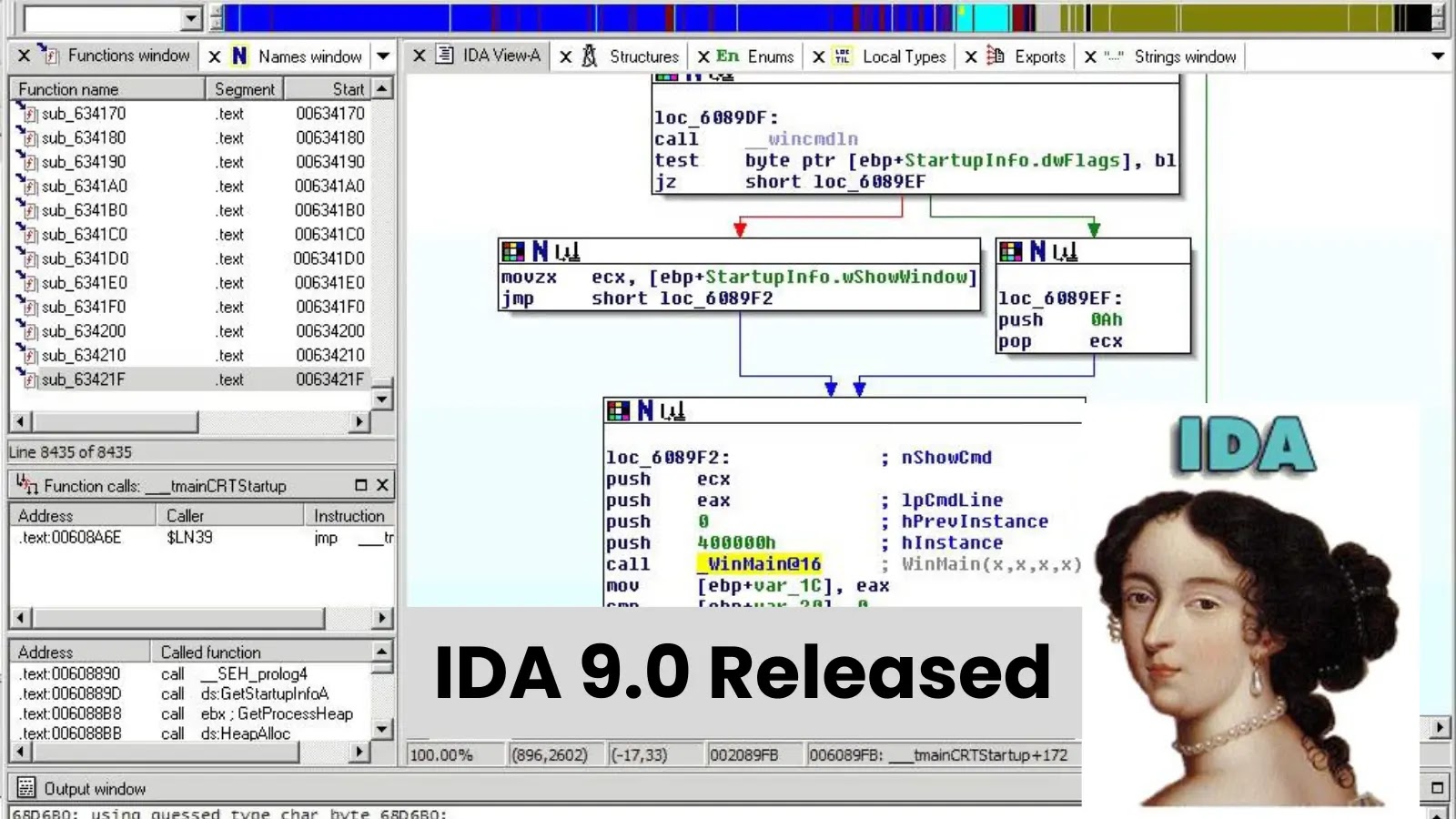1456x819 pixels.
Task: Select the ebx ; GetProcessHeap row
Action: (192, 714)
